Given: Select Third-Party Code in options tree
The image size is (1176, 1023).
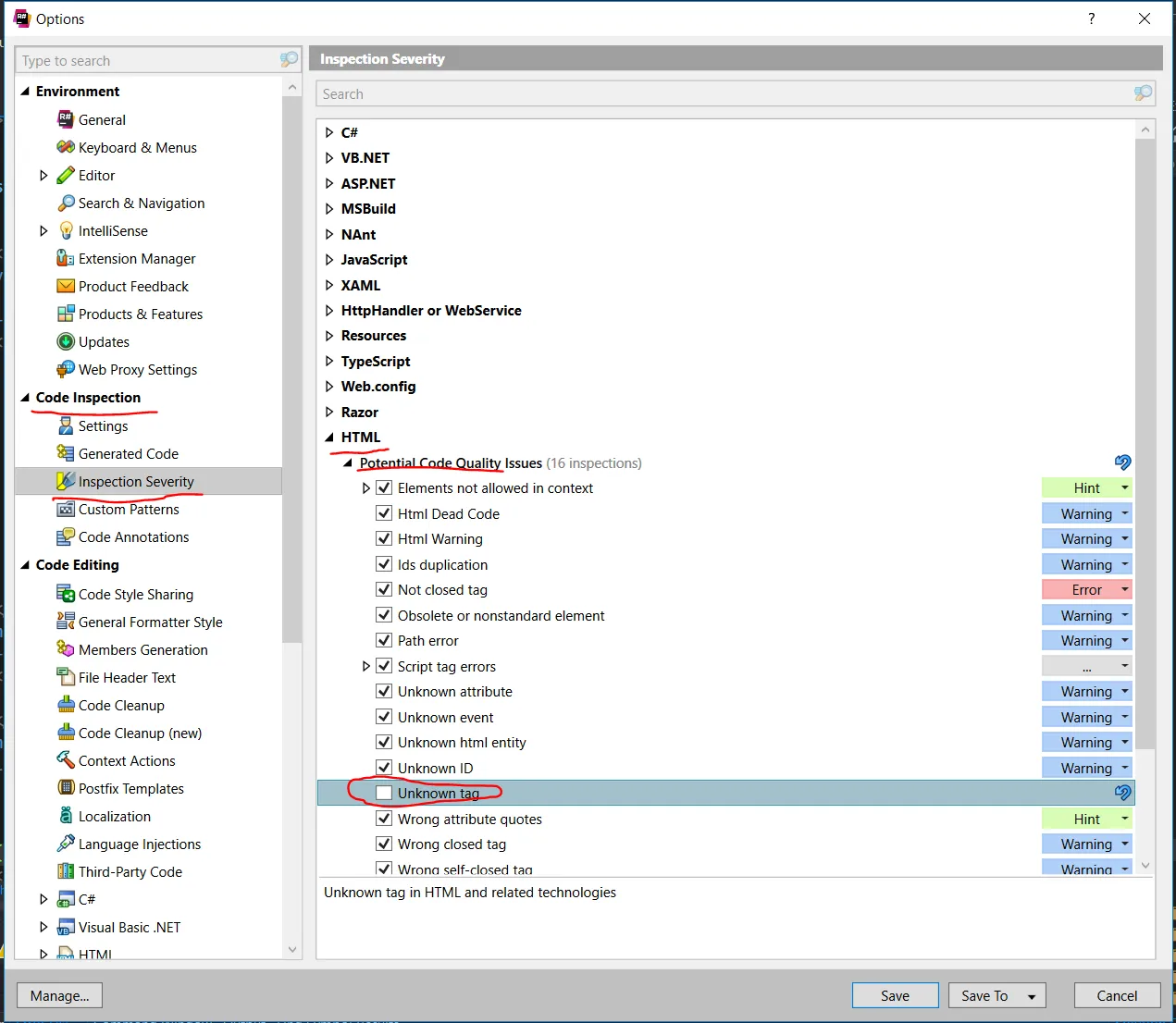Looking at the screenshot, I should pyautogui.click(x=130, y=871).
